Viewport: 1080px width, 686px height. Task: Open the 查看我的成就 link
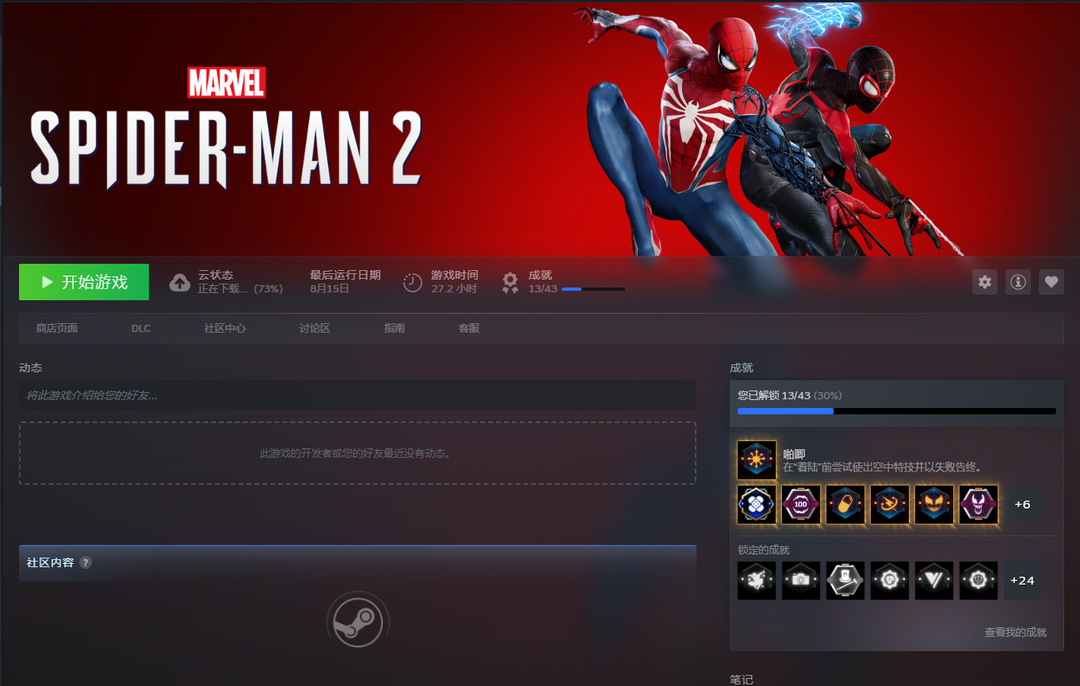(x=1015, y=632)
